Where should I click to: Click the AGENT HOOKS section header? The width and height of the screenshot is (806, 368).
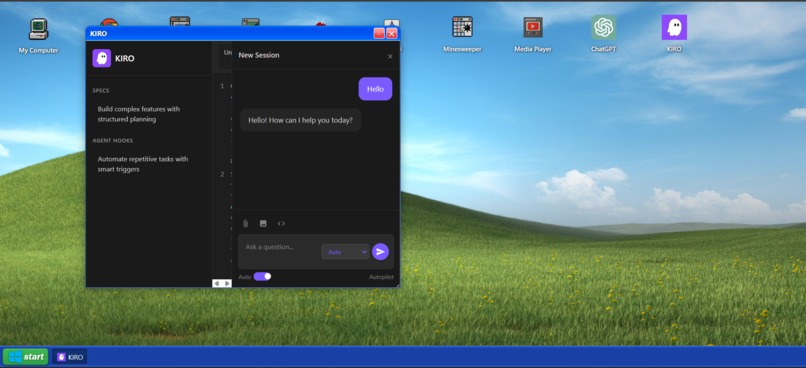(x=113, y=140)
